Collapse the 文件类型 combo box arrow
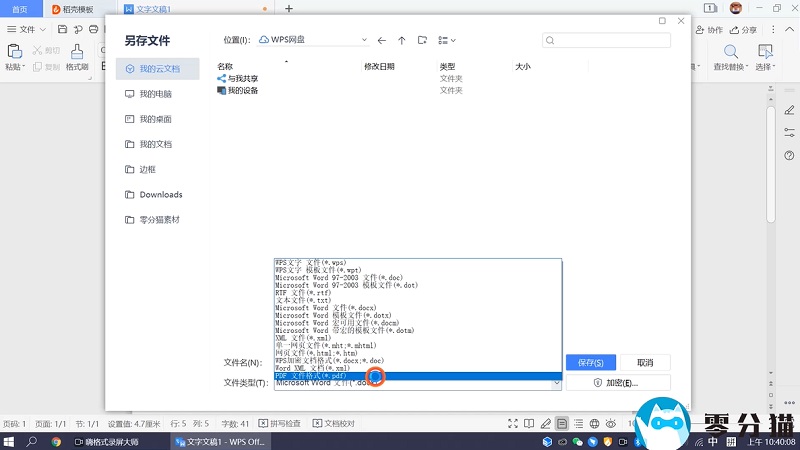The width and height of the screenshot is (800, 450). click(x=556, y=383)
